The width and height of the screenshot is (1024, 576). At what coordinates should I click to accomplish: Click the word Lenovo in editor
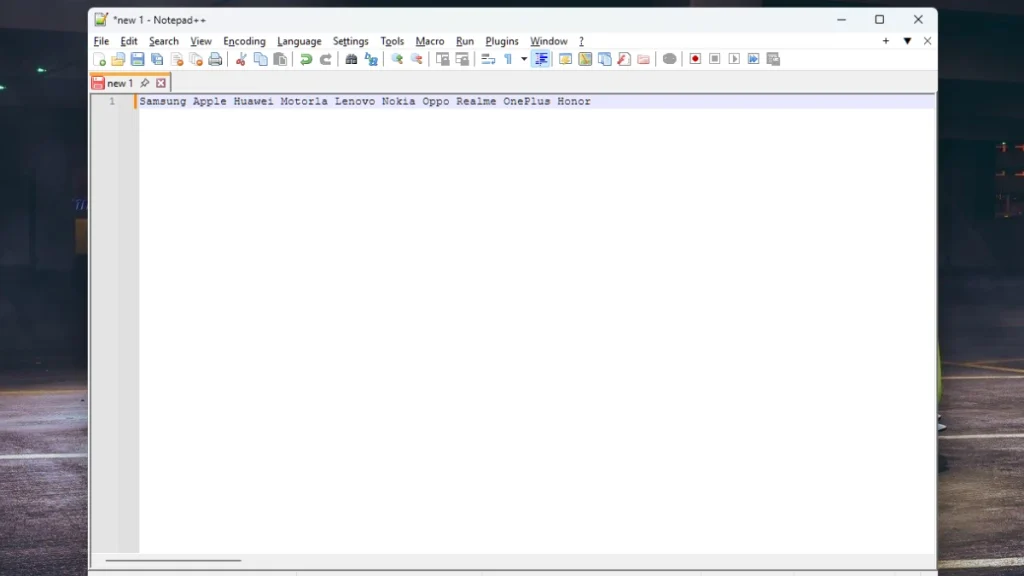(355, 101)
